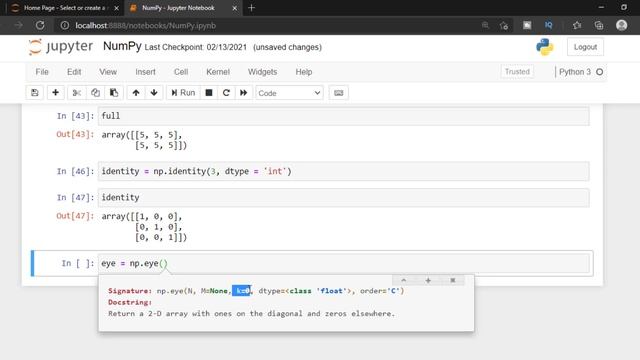Click the Logout button
Image resolution: width=640 pixels, height=360 pixels.
pos(585,47)
